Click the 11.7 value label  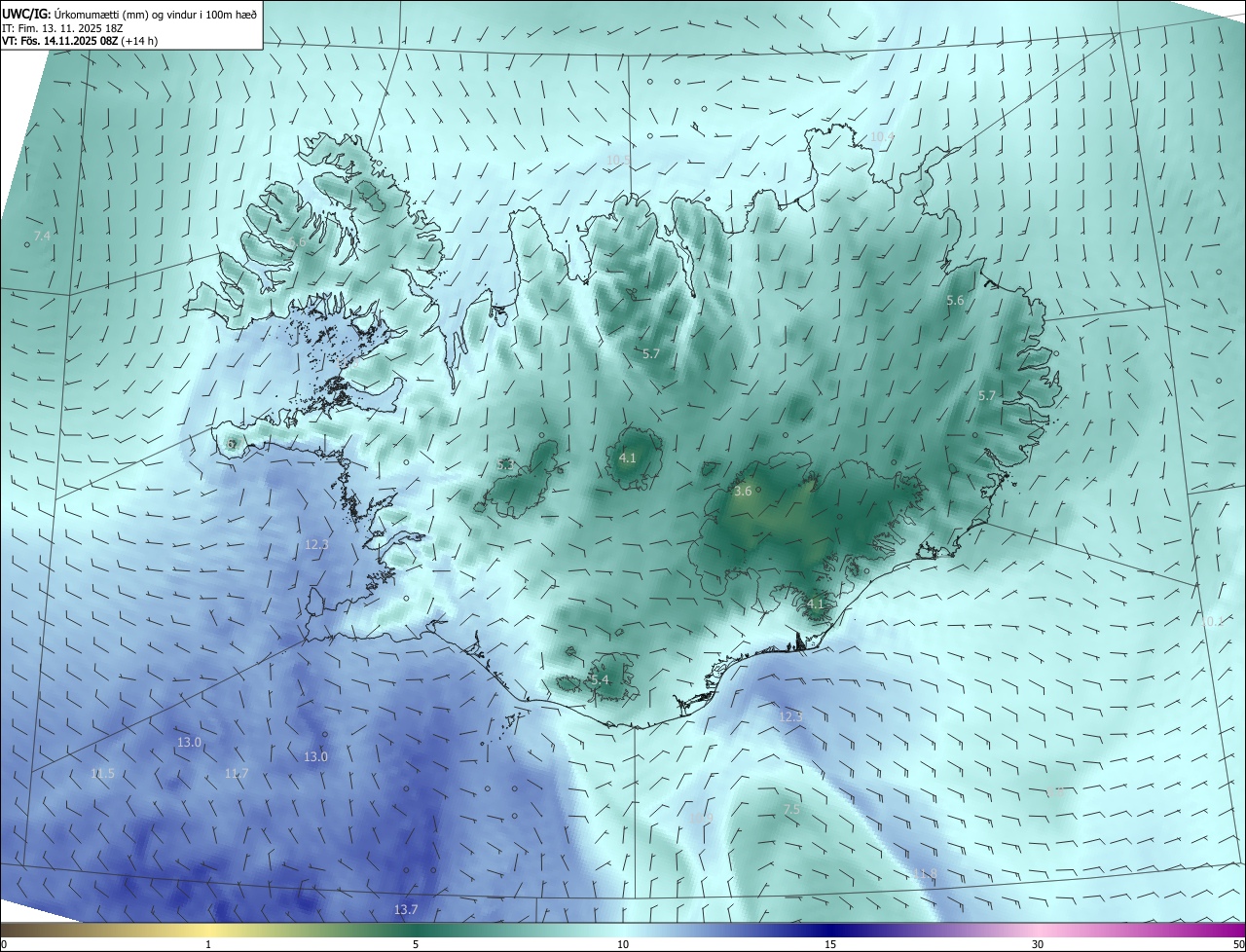[x=237, y=774]
